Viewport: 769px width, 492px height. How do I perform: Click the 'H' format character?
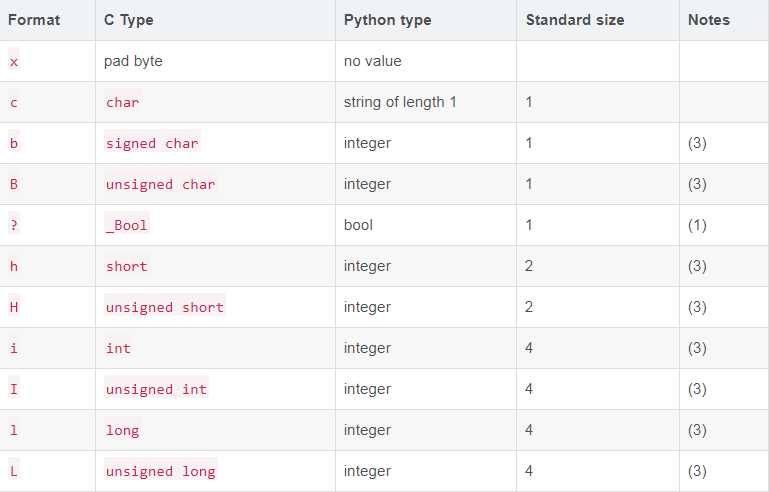pyautogui.click(x=14, y=307)
